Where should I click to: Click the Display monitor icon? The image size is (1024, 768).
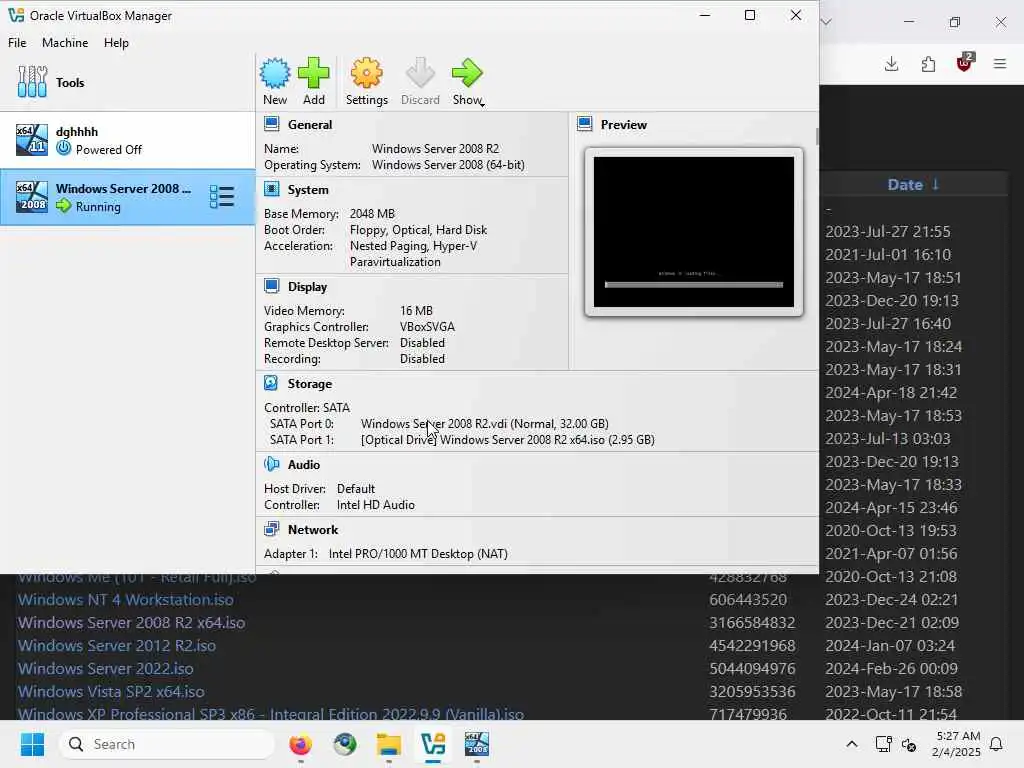[272, 286]
